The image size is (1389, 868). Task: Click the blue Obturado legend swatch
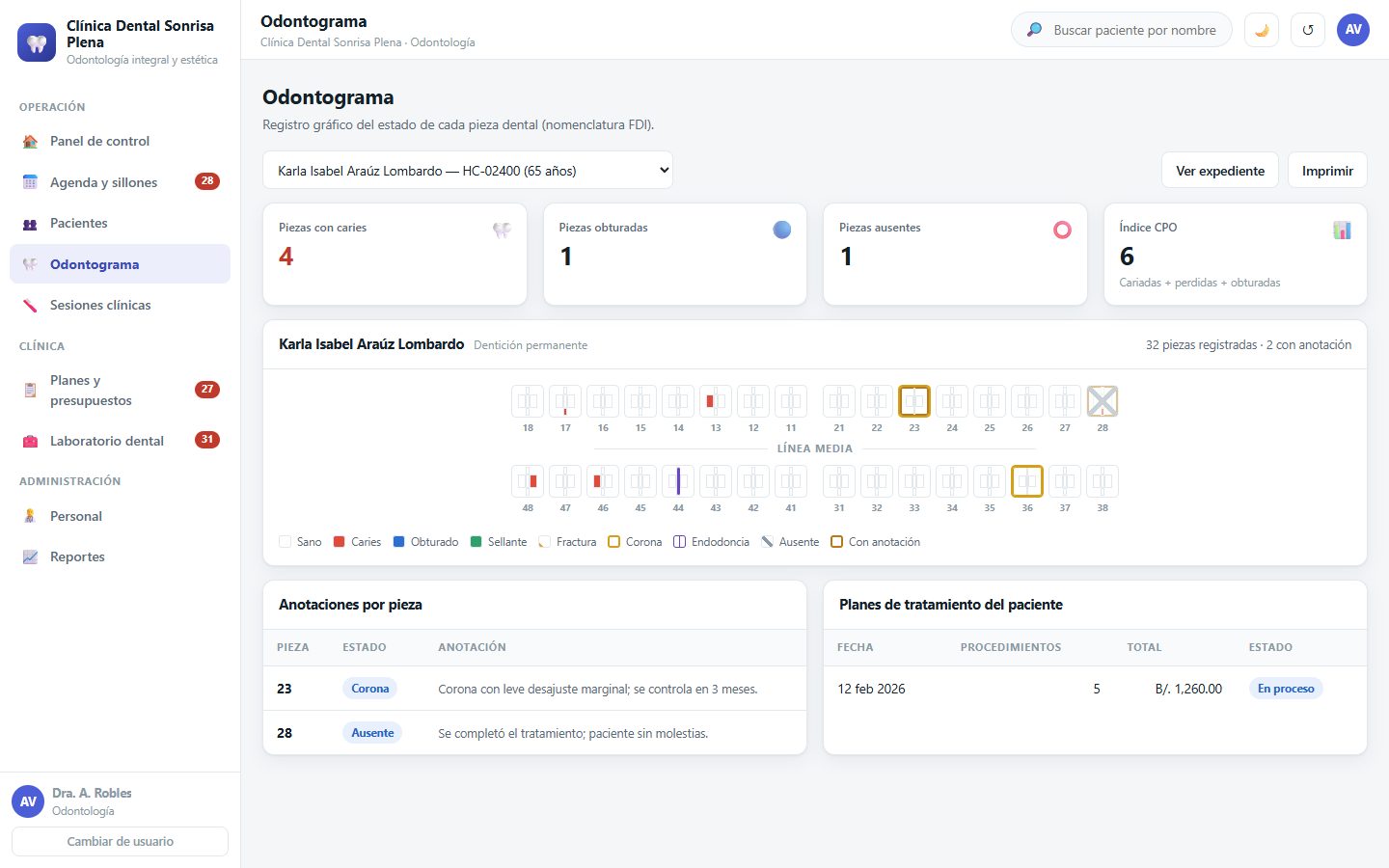(399, 542)
